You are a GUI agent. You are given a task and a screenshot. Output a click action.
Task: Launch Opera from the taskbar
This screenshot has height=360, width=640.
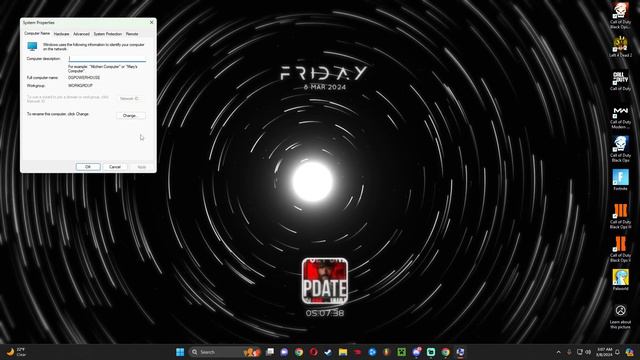click(313, 352)
